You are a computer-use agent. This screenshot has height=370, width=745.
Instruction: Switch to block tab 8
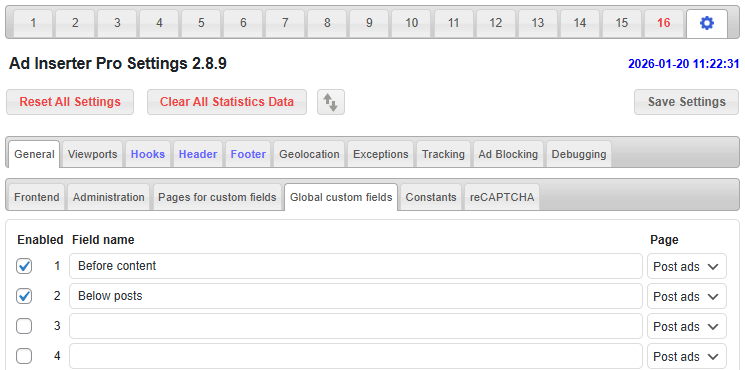point(327,23)
